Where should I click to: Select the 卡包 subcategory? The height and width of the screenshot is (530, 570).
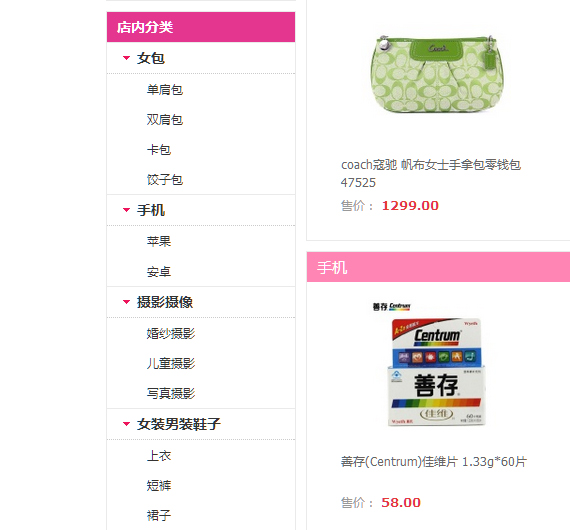click(158, 150)
